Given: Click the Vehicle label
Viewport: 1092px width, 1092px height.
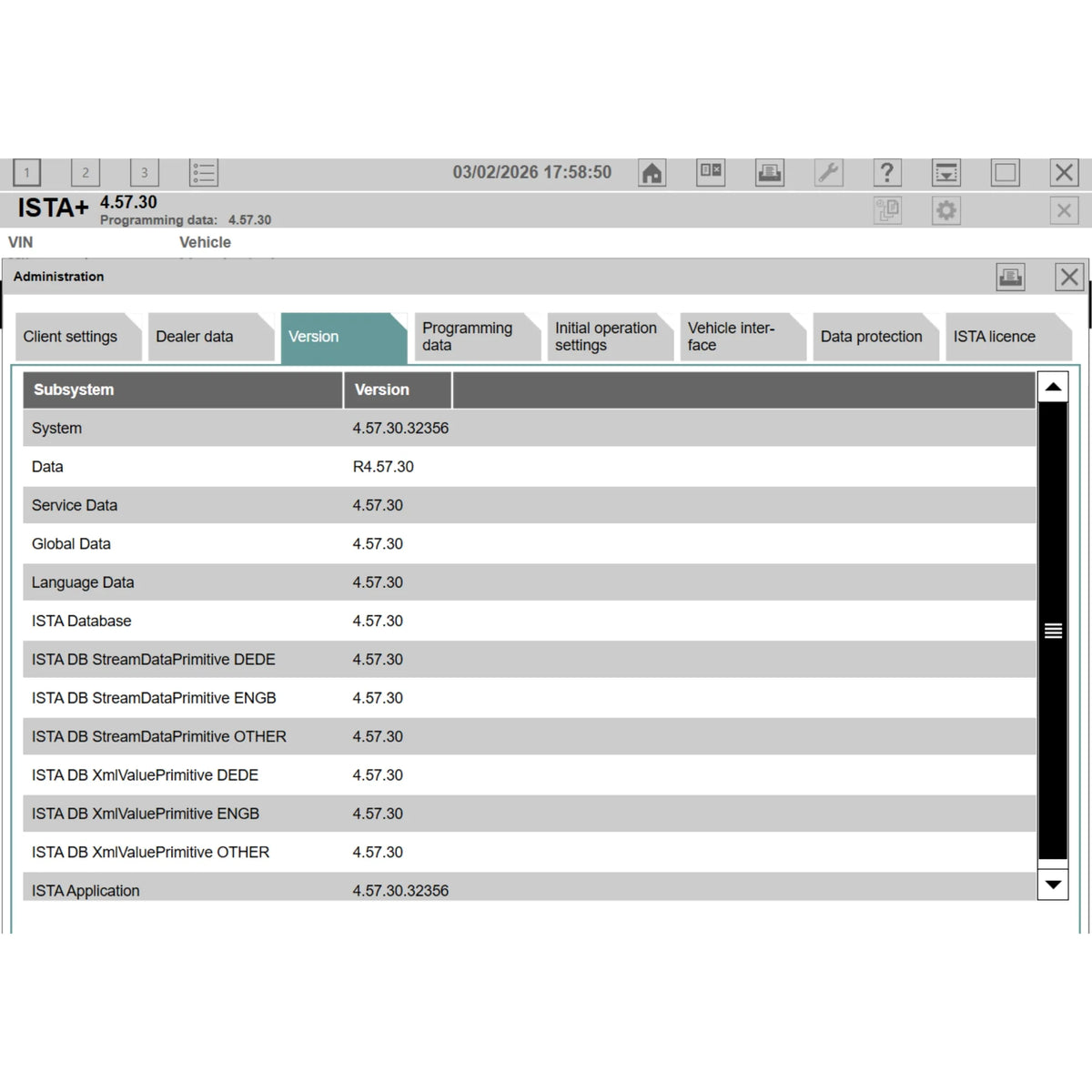Looking at the screenshot, I should 205,242.
